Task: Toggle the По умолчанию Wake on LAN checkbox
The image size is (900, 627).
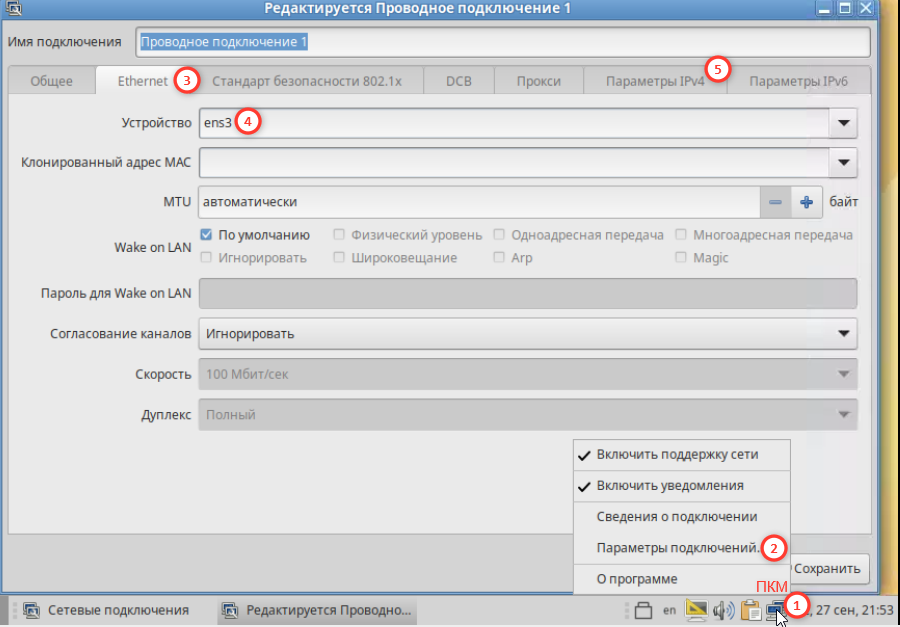Action: coord(206,235)
